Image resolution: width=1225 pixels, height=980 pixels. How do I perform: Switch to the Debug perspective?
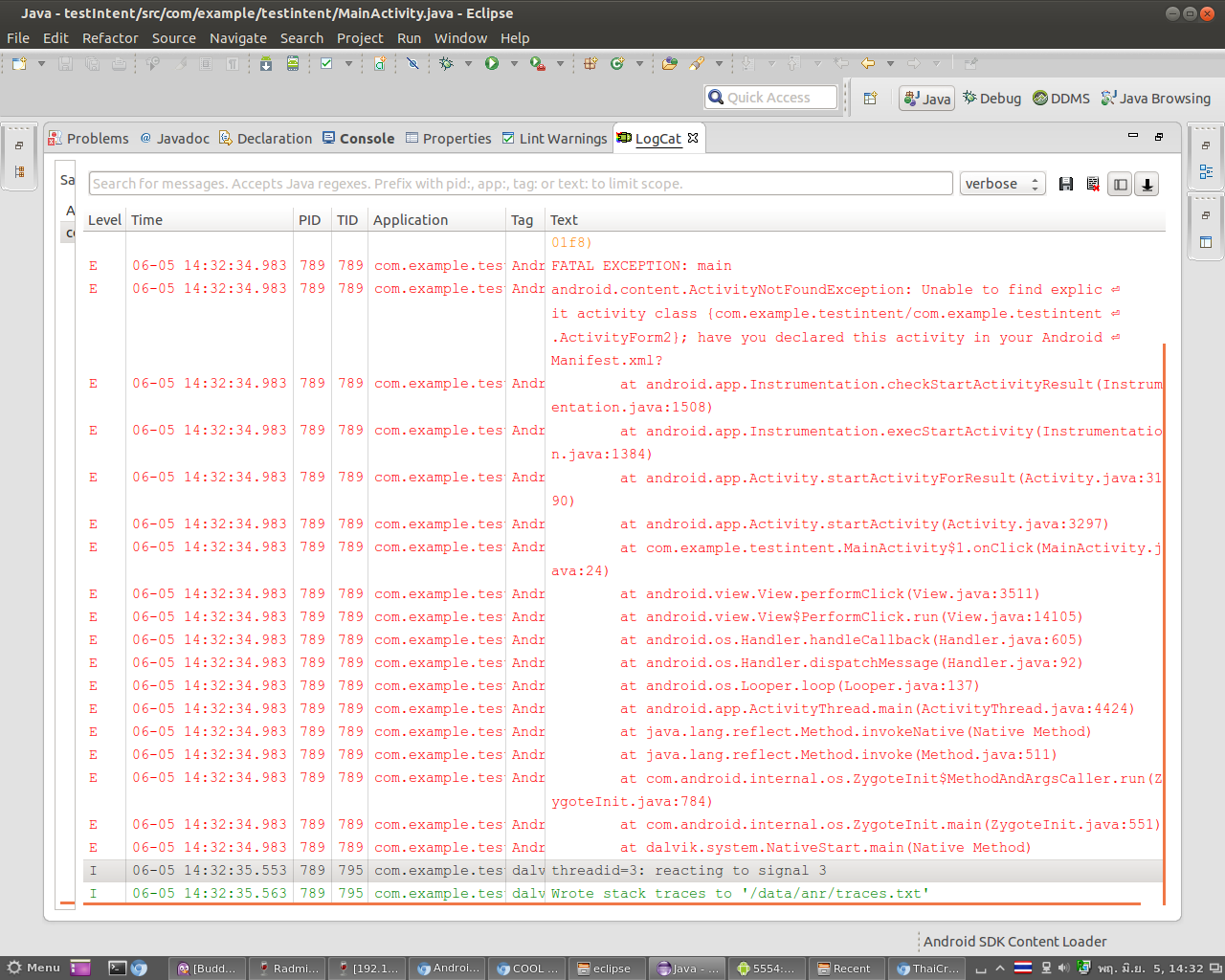(991, 98)
